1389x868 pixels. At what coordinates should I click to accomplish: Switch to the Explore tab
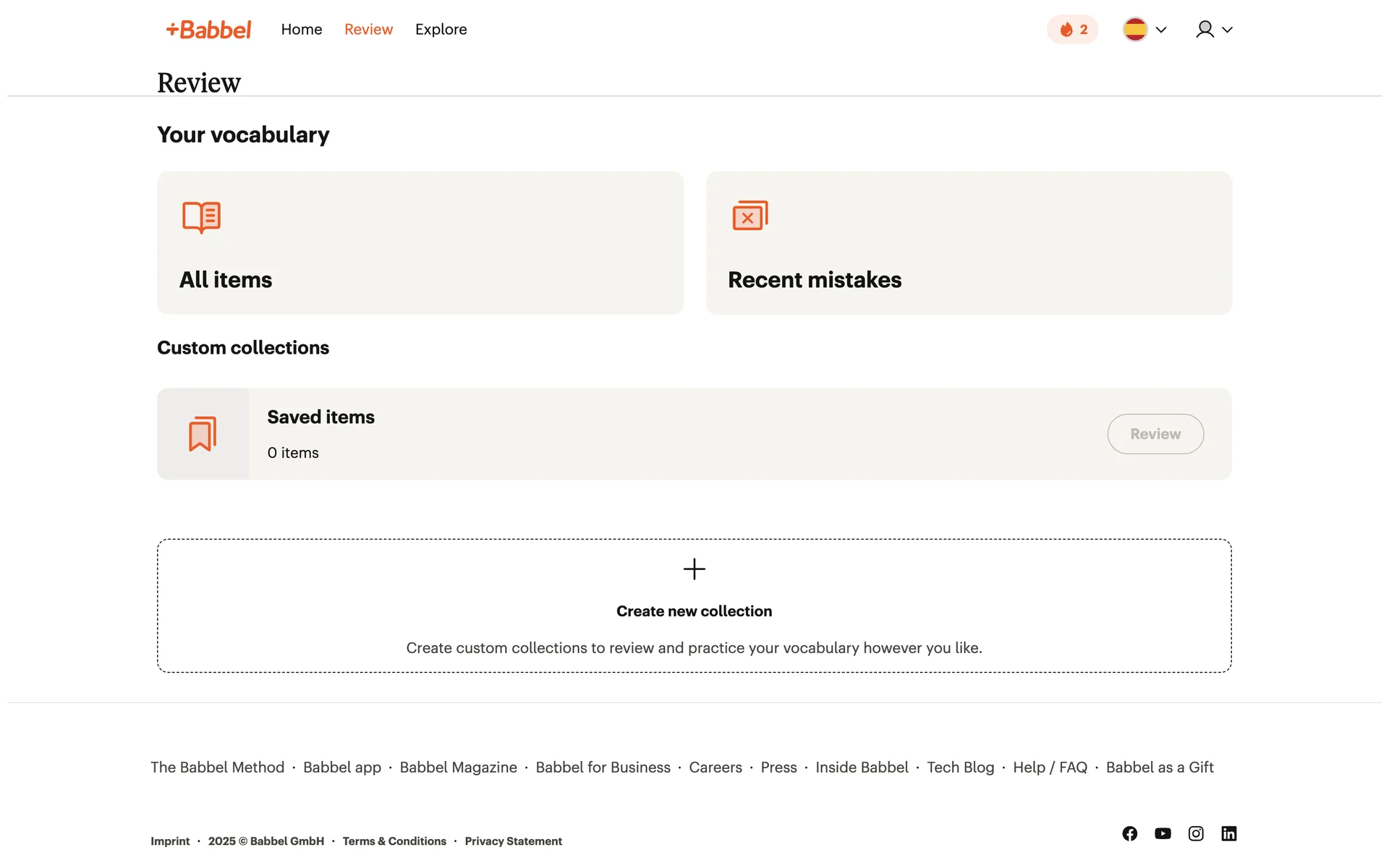pyautogui.click(x=441, y=30)
